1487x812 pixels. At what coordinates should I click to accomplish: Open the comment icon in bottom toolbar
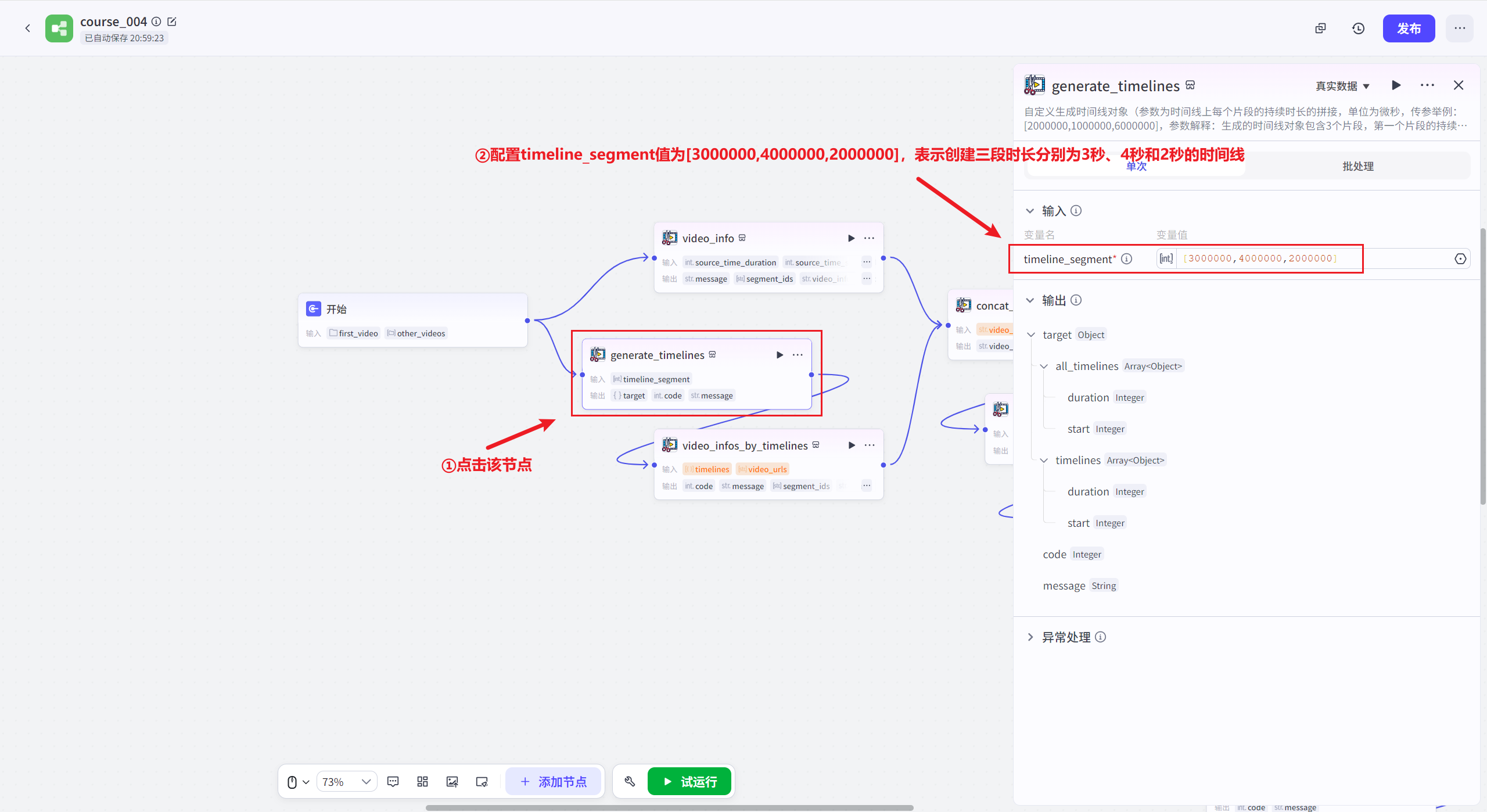pos(393,782)
